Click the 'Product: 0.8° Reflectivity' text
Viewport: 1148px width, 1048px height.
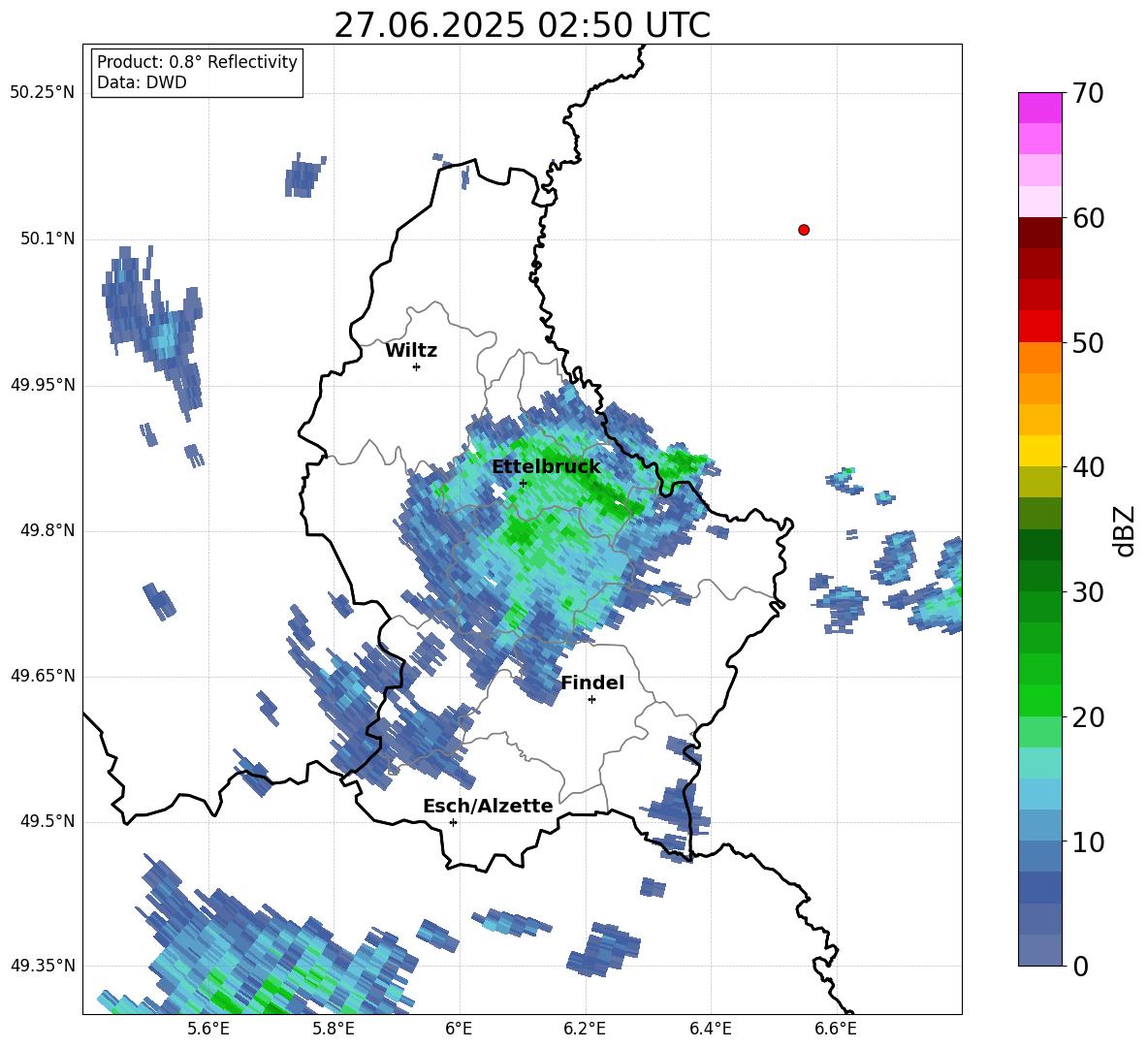[197, 62]
